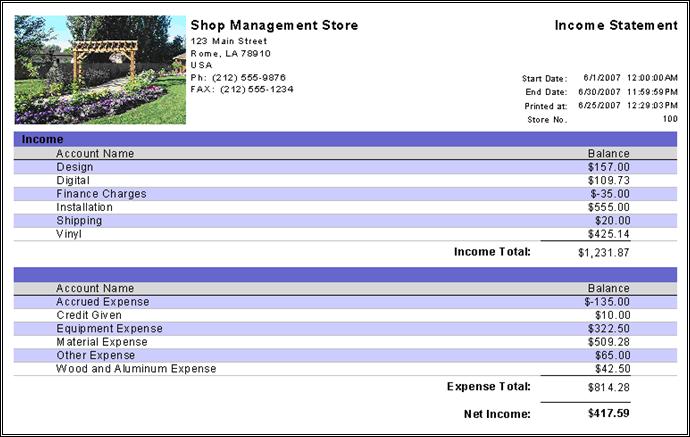This screenshot has width=690, height=437.
Task: Click the Equipment Expense account name
Action: click(110, 329)
